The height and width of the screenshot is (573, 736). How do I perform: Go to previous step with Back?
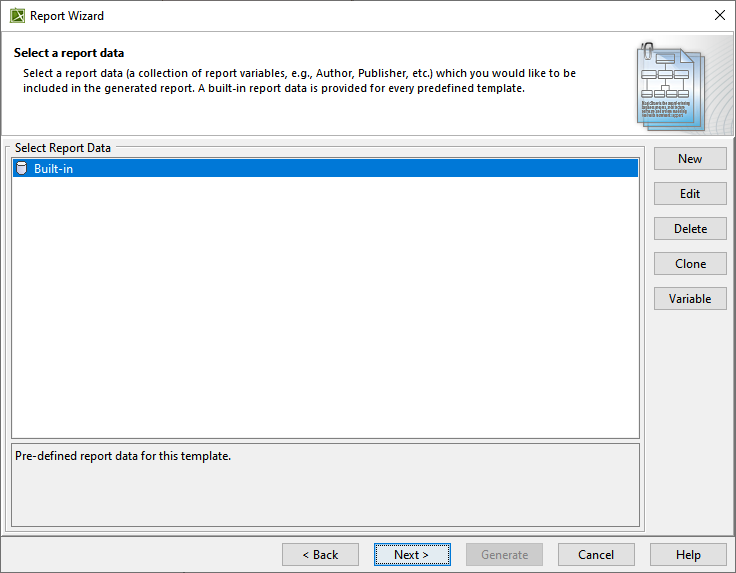320,555
